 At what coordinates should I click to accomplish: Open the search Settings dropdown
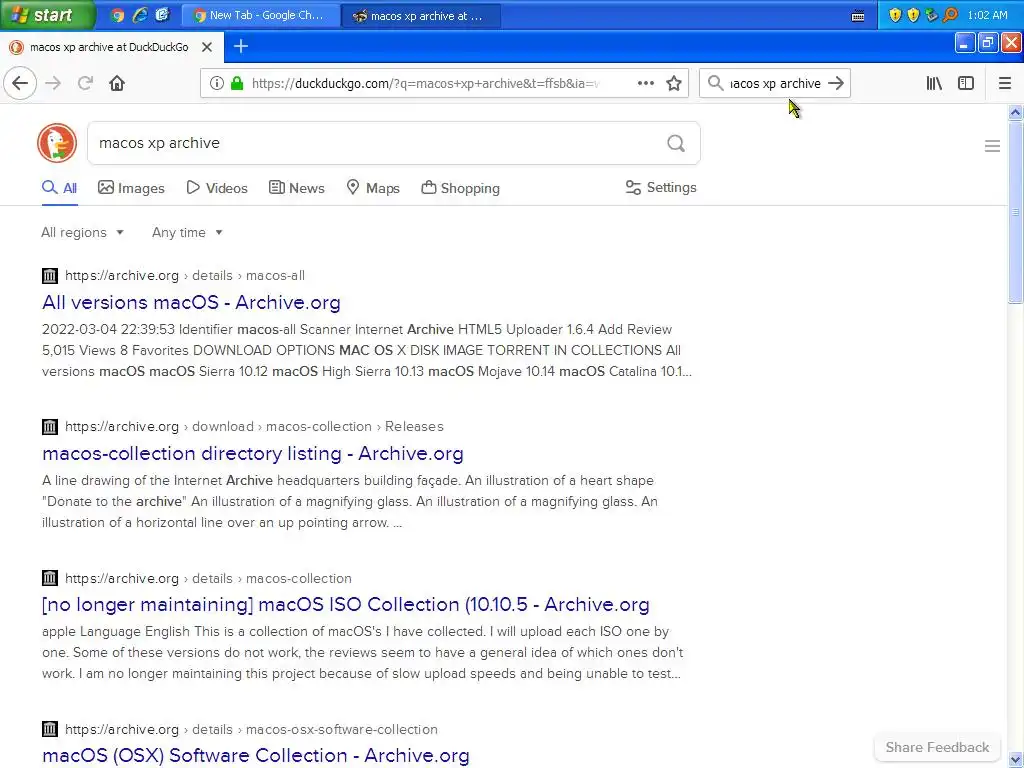[661, 187]
